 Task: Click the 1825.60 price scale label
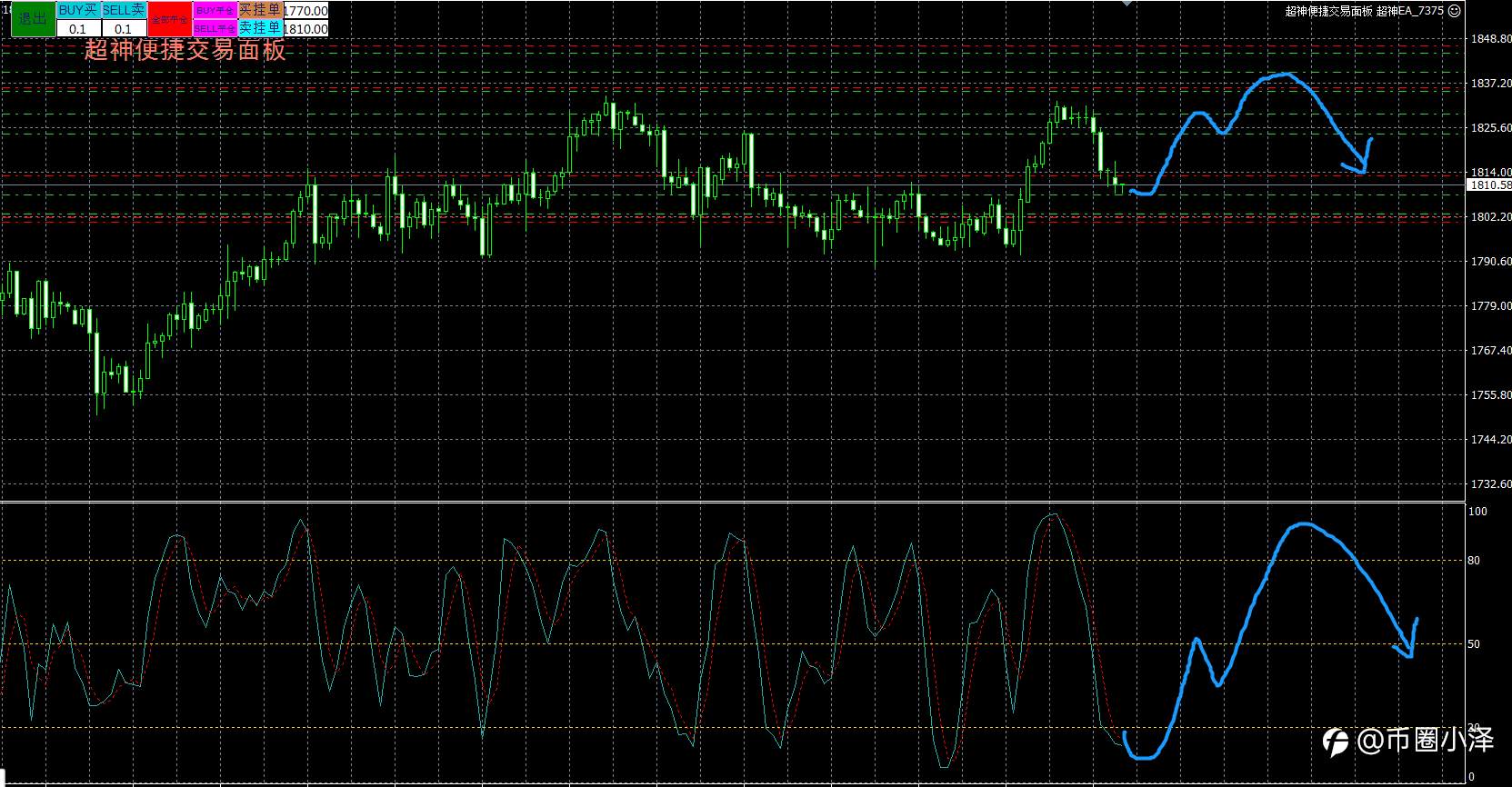point(1492,128)
